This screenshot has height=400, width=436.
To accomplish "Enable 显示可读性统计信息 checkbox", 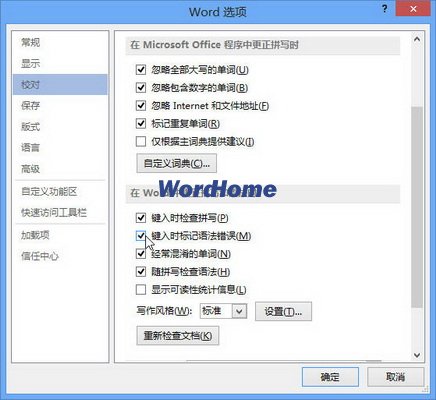I will click(x=141, y=290).
